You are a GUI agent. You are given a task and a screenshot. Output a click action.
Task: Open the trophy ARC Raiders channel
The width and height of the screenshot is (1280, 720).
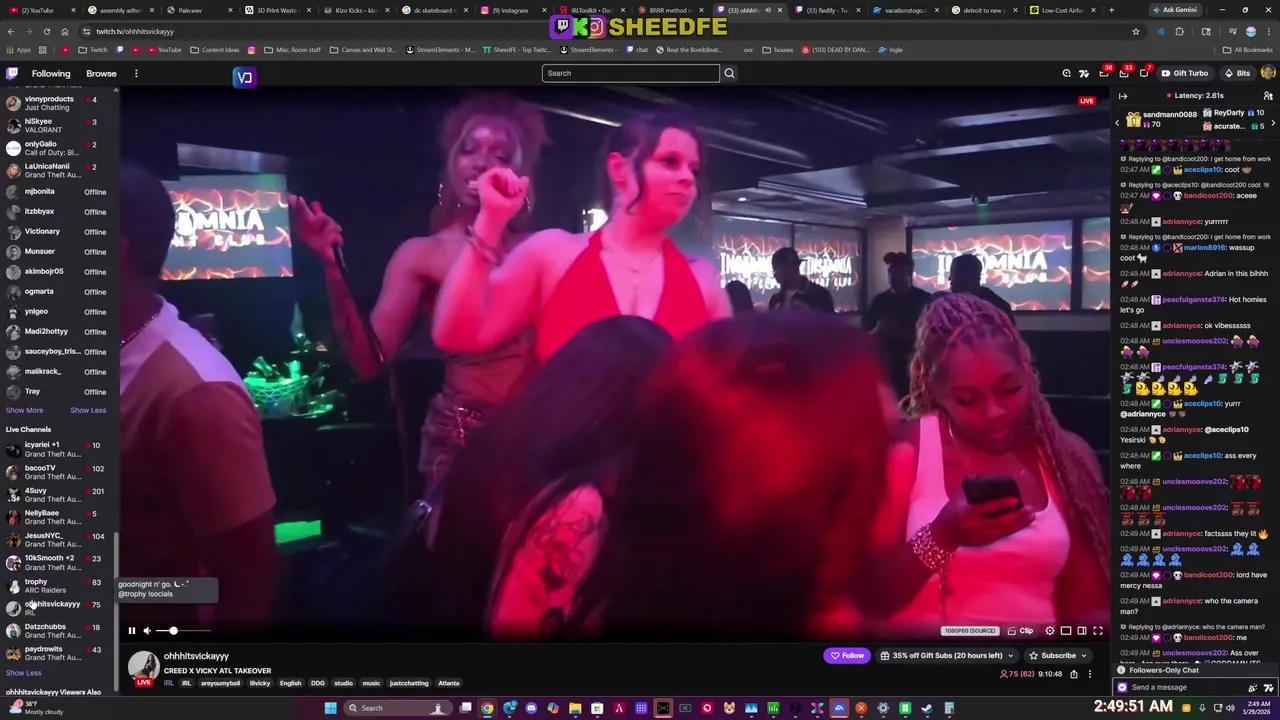[x=60, y=585]
